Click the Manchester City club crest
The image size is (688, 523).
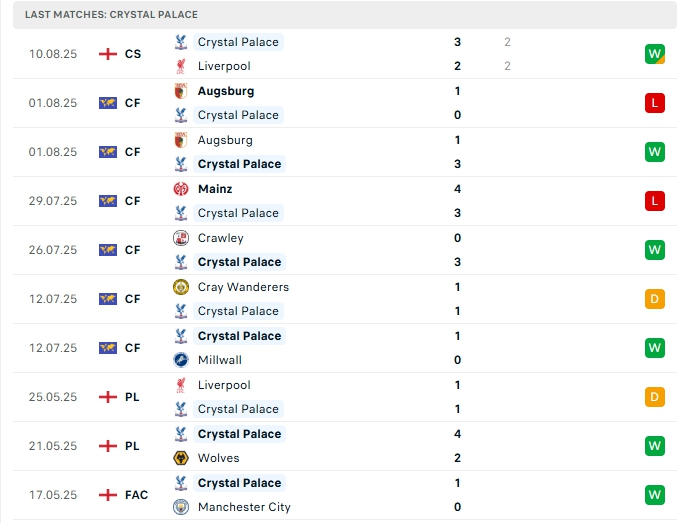(180, 507)
